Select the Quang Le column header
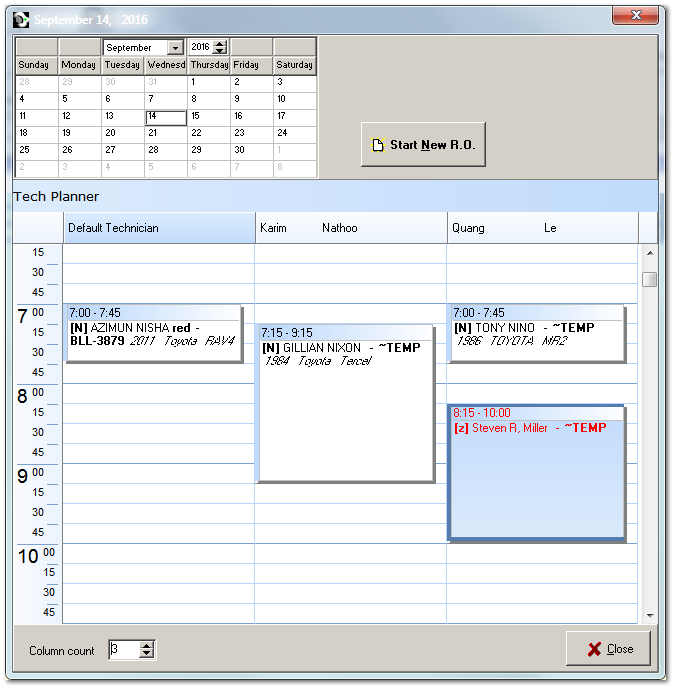This screenshot has width=675, height=689. tap(543, 228)
